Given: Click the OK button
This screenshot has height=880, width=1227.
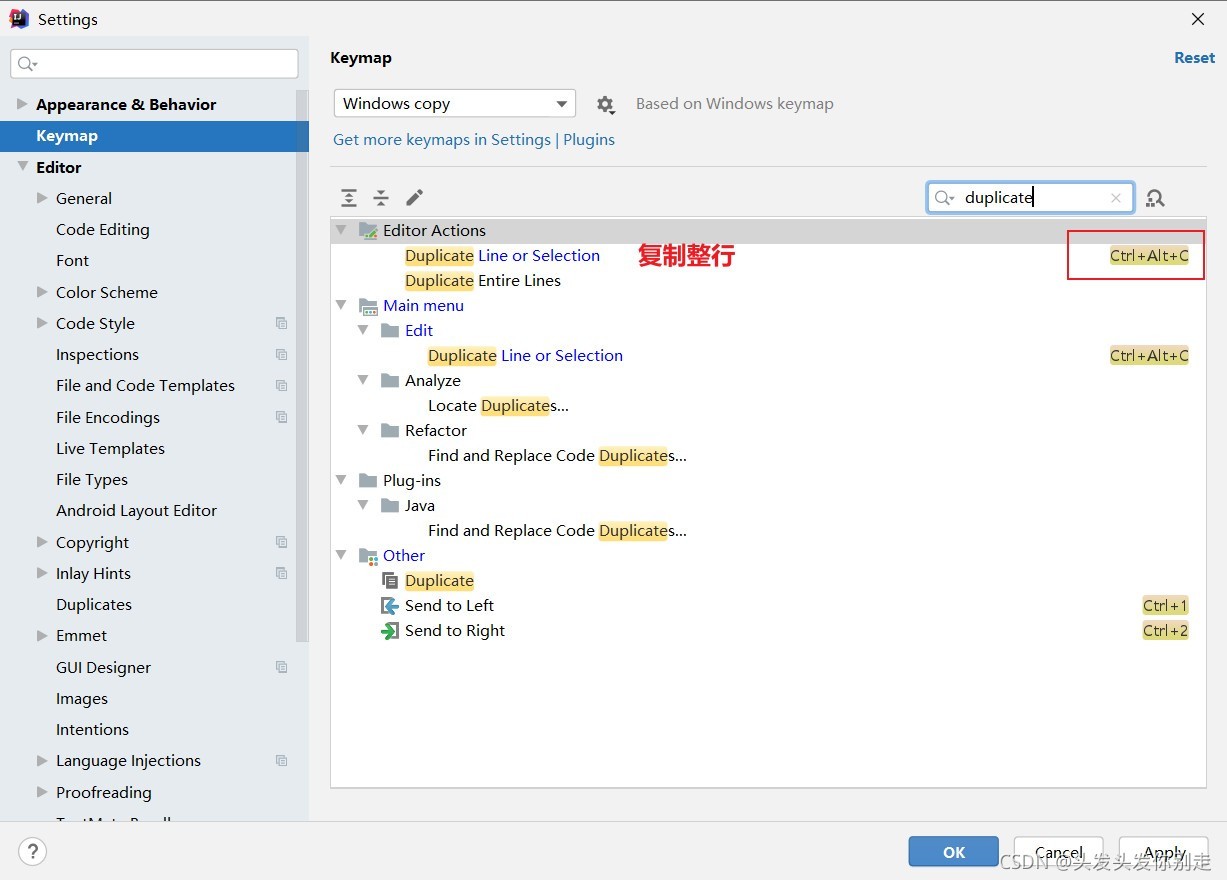Looking at the screenshot, I should pos(954,852).
